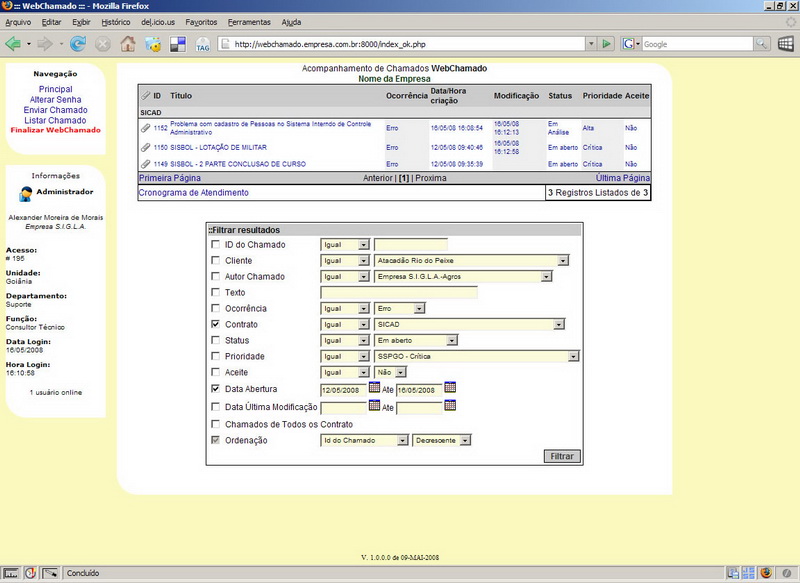The image size is (800, 583).
Task: Click the TAG toolbar icon
Action: point(203,44)
